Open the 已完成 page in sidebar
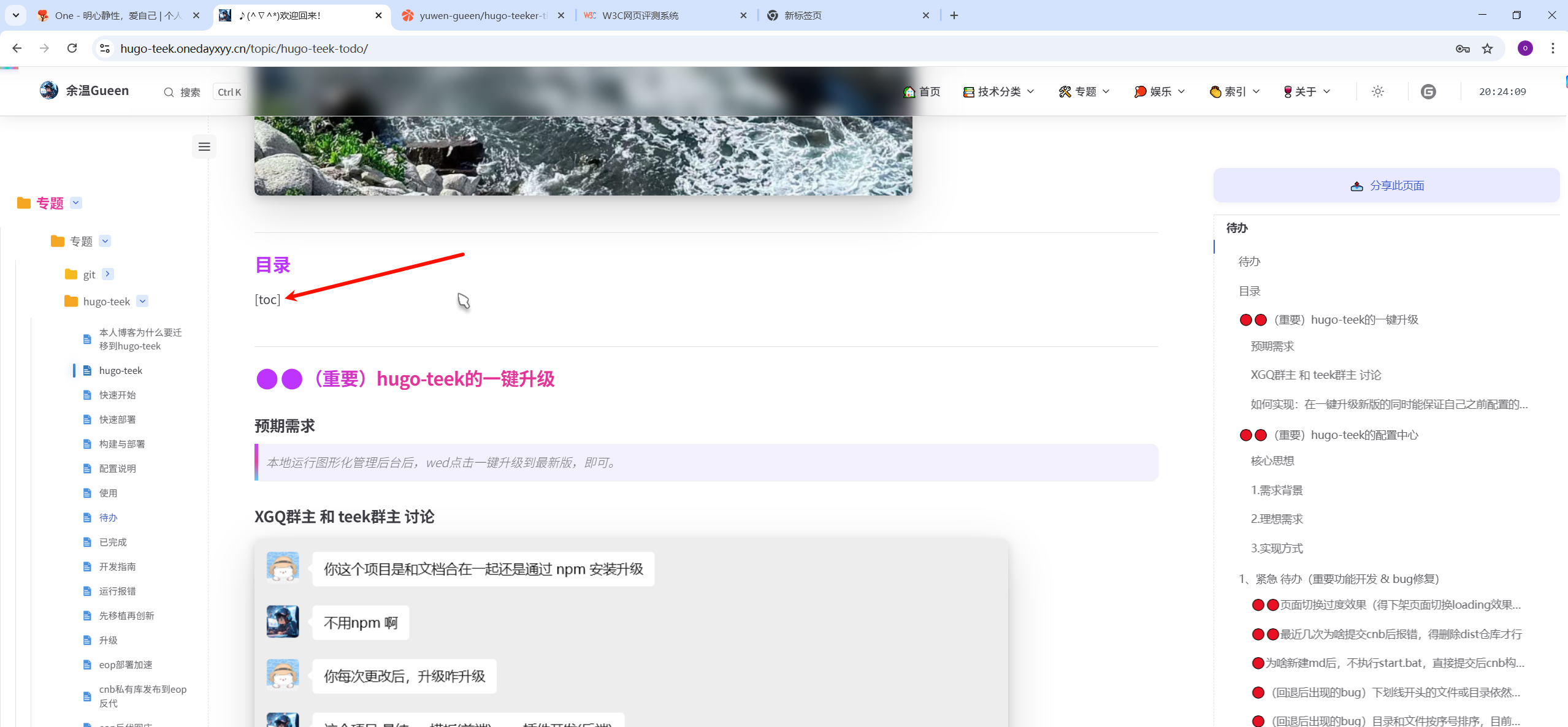The width and height of the screenshot is (1568, 727). pos(113,542)
